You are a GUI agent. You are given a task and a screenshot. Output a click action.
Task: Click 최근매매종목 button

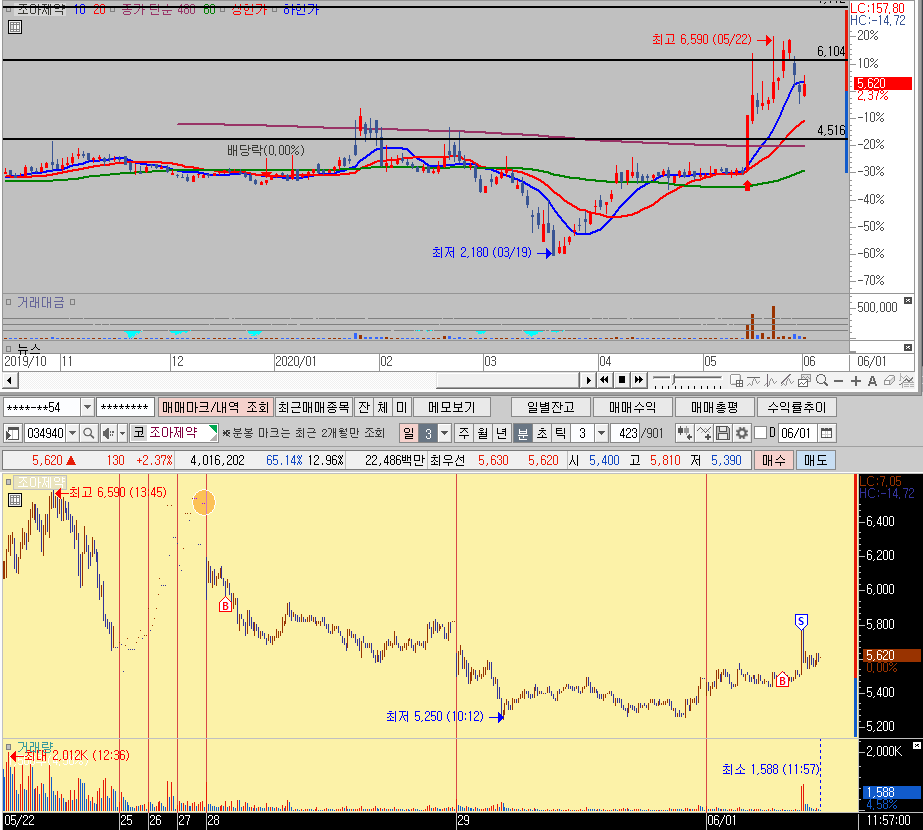(x=314, y=407)
